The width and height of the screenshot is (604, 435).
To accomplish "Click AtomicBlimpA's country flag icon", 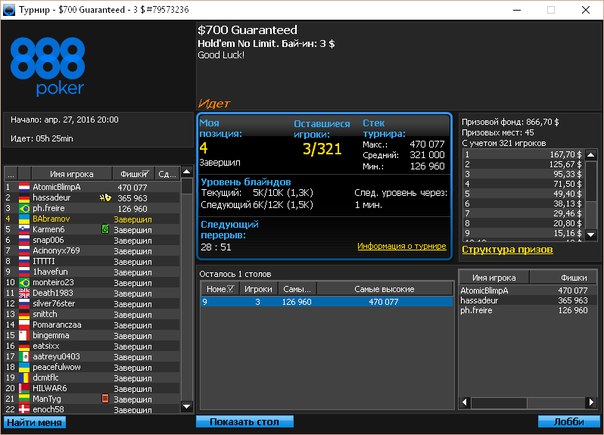I will click(x=24, y=187).
